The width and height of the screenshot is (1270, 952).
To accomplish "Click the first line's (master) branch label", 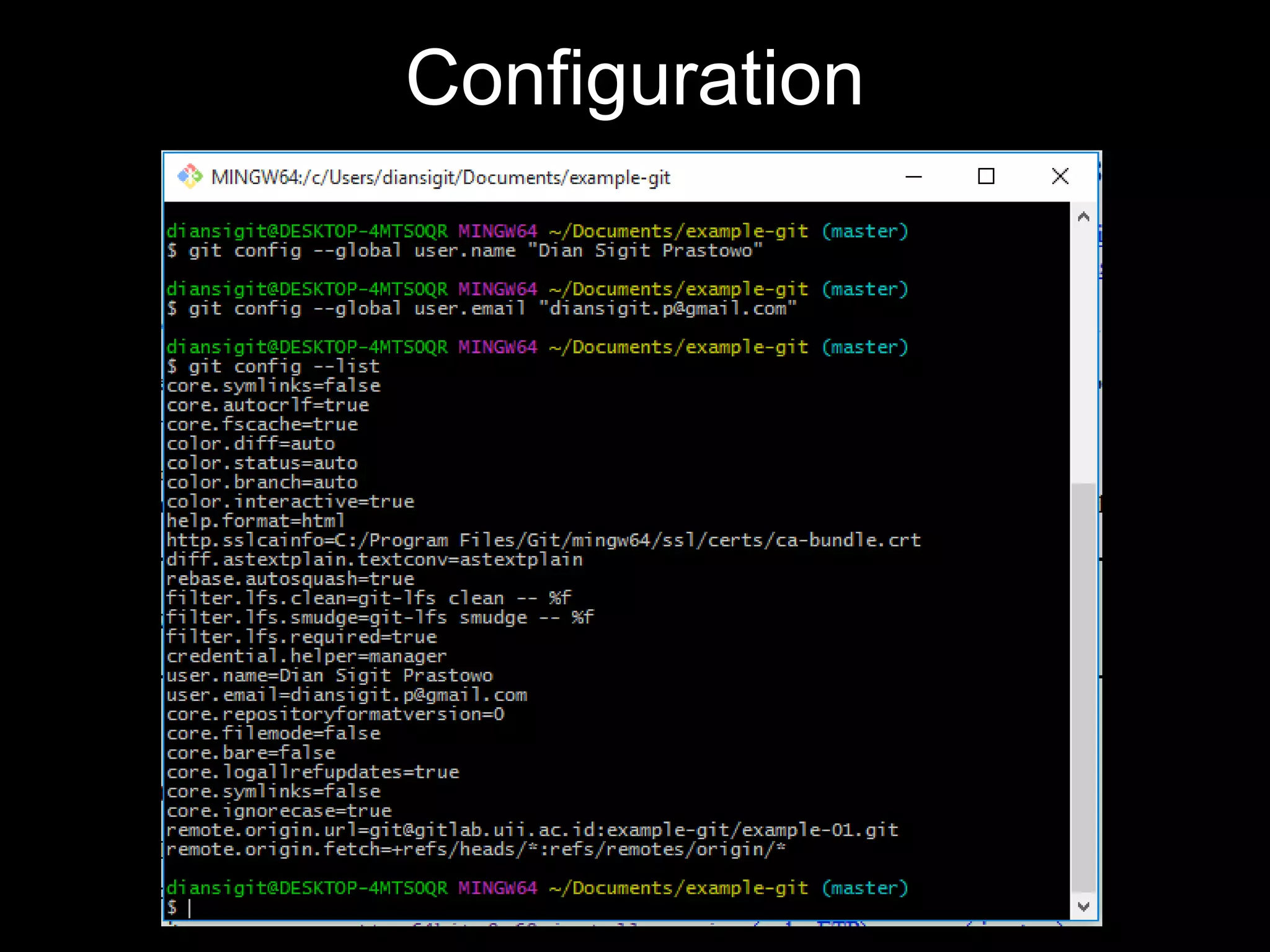I will [864, 232].
